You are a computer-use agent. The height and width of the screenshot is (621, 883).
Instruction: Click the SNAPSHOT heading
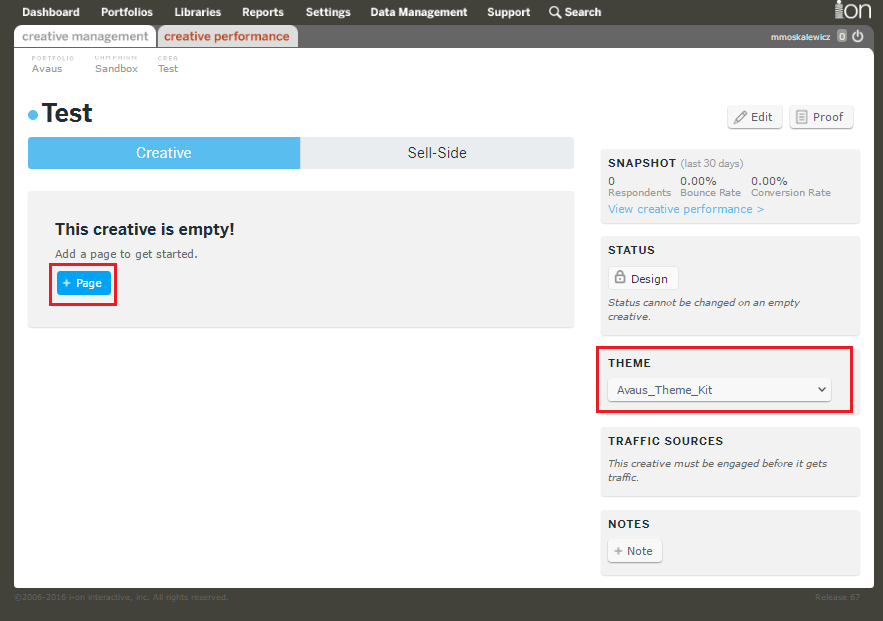[x=642, y=163]
